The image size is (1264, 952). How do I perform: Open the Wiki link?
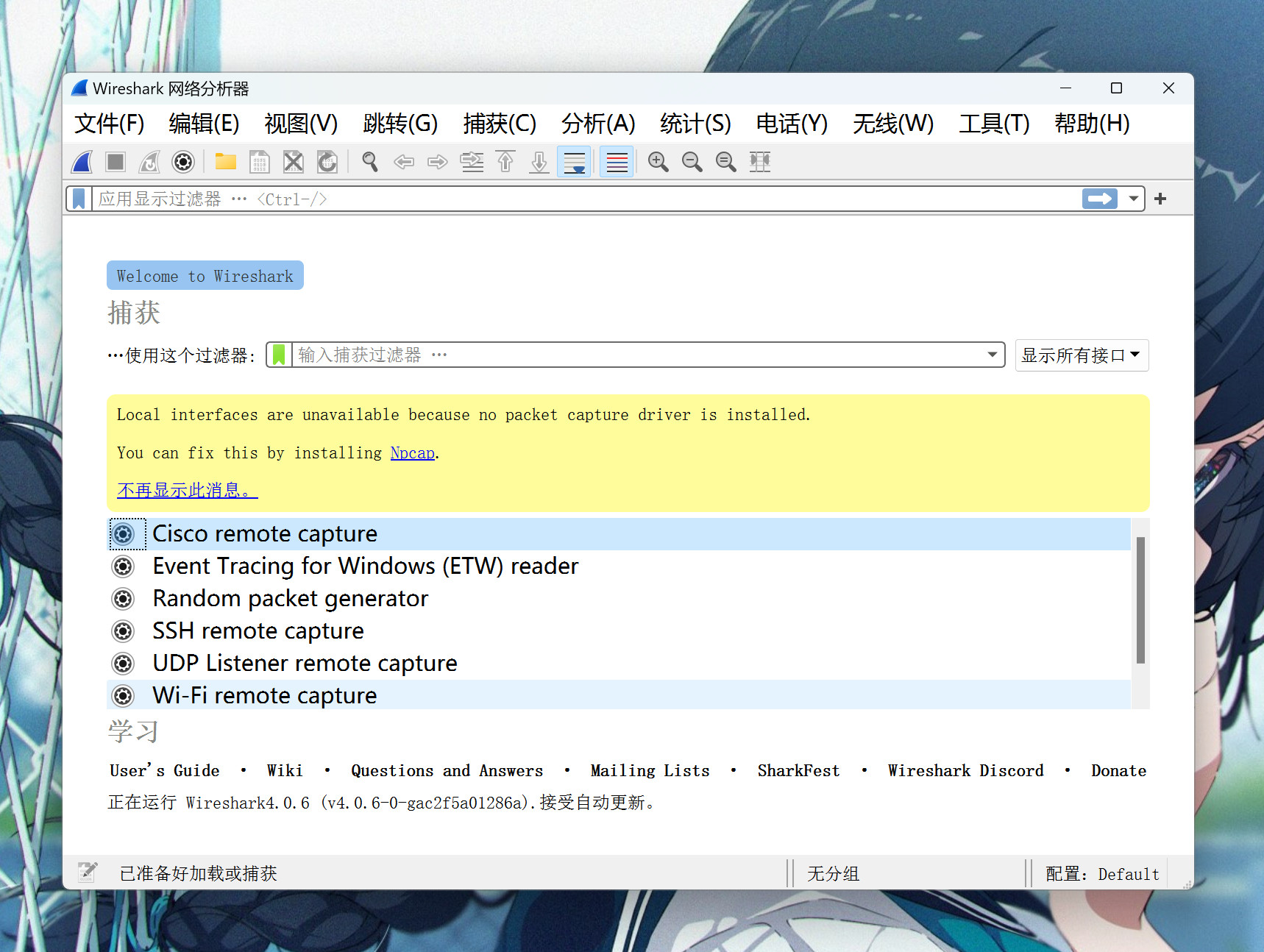click(x=285, y=770)
